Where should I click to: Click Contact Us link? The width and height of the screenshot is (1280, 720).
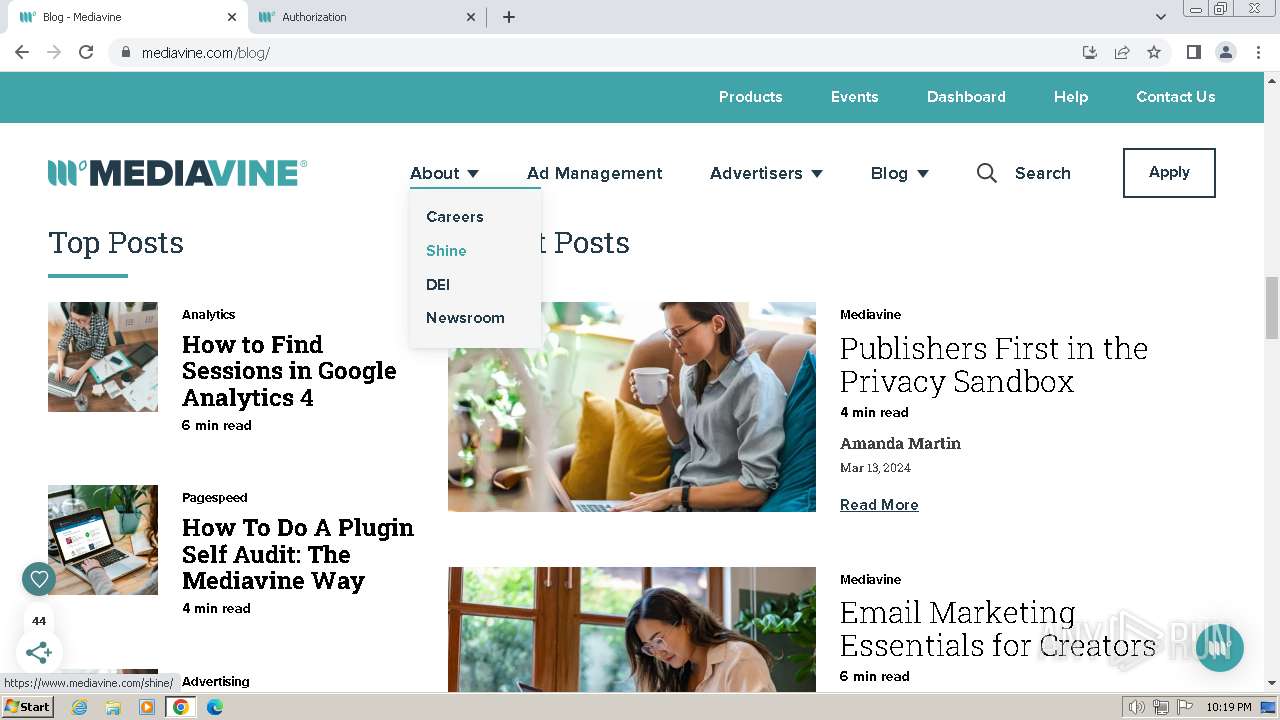[1176, 97]
